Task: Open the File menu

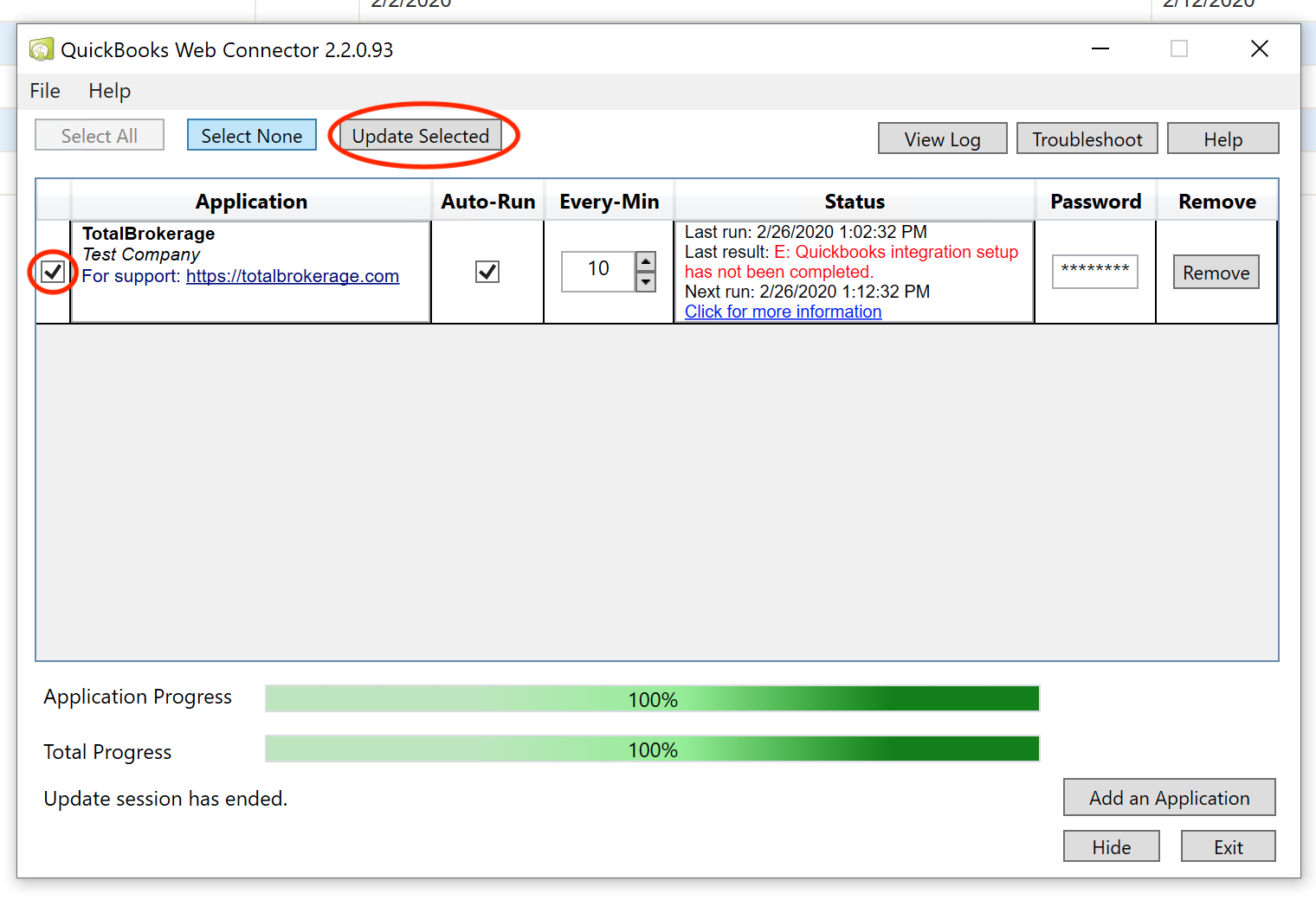Action: 45,91
